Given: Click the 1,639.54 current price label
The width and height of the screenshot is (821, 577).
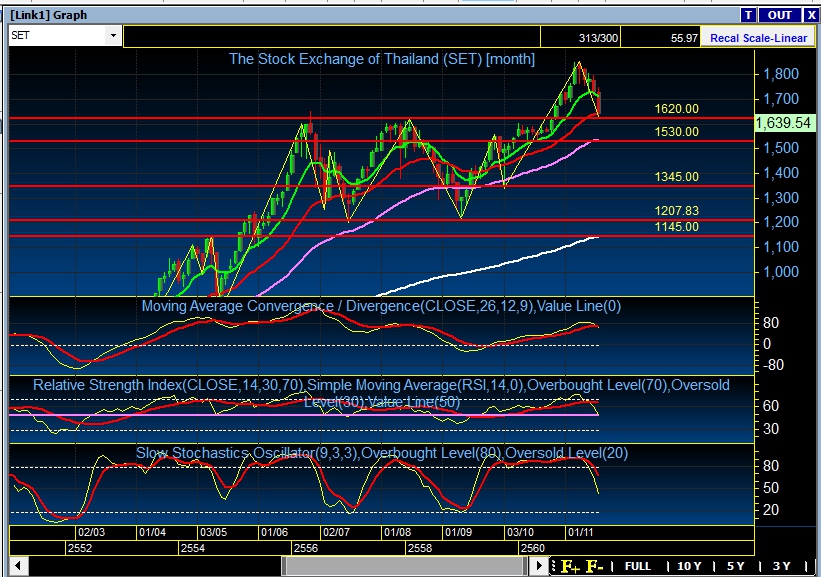Looking at the screenshot, I should point(786,123).
